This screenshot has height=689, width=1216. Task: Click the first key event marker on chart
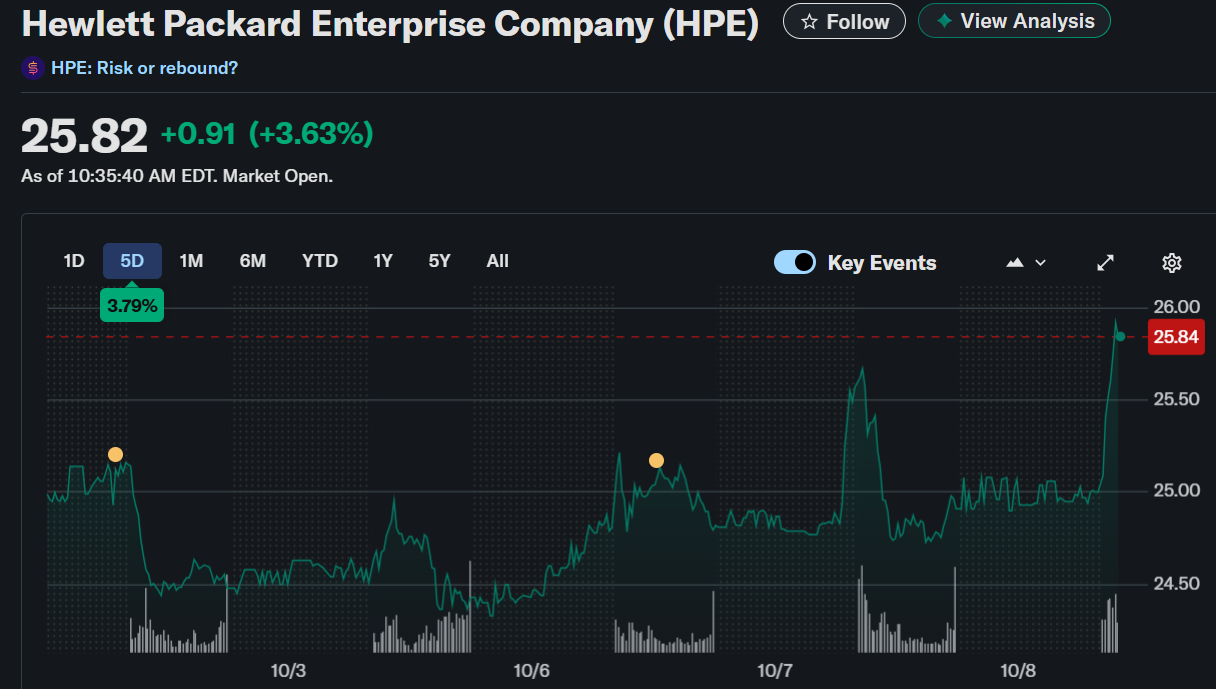pyautogui.click(x=115, y=455)
